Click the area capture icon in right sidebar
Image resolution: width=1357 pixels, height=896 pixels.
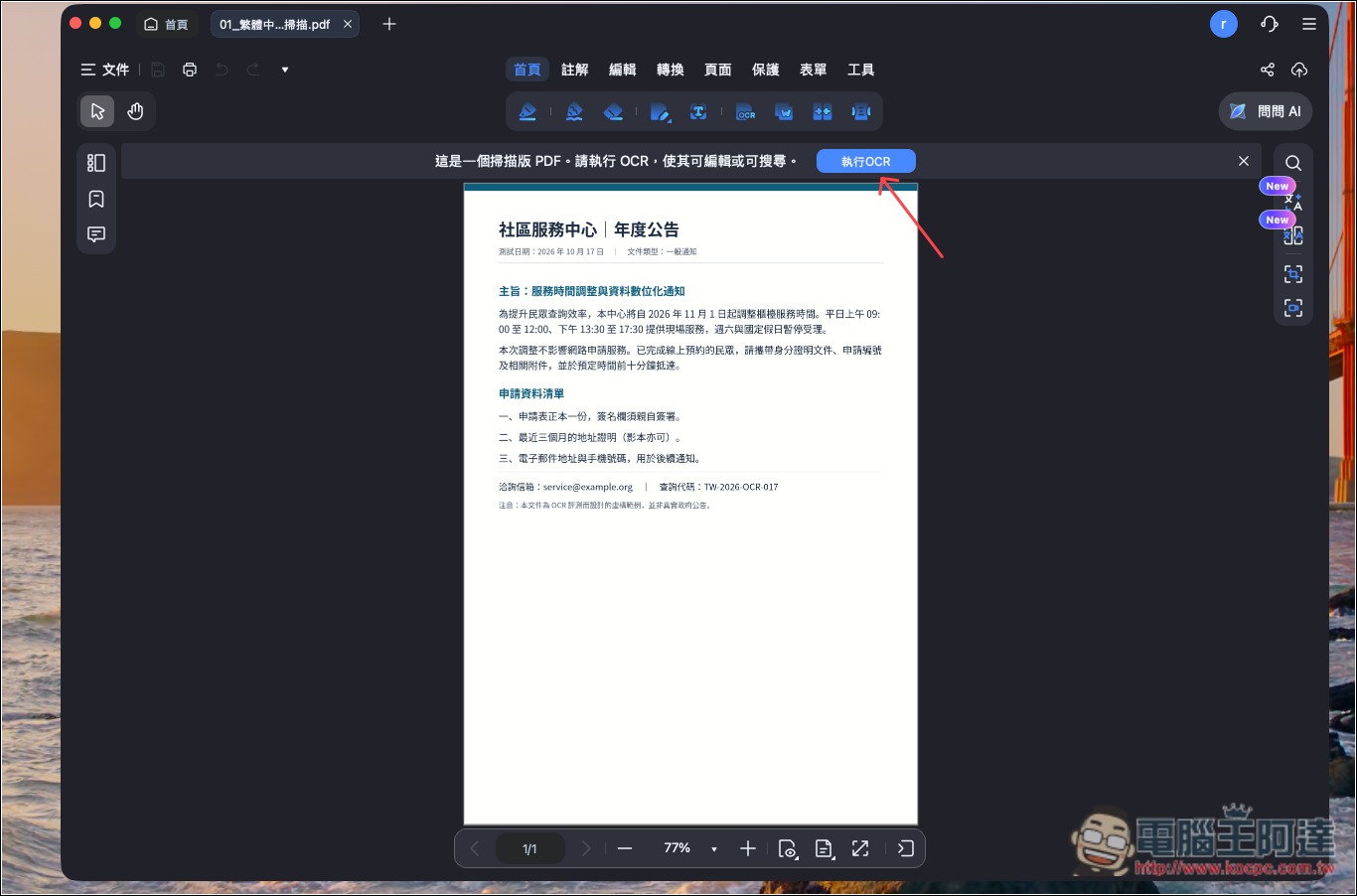pos(1293,273)
